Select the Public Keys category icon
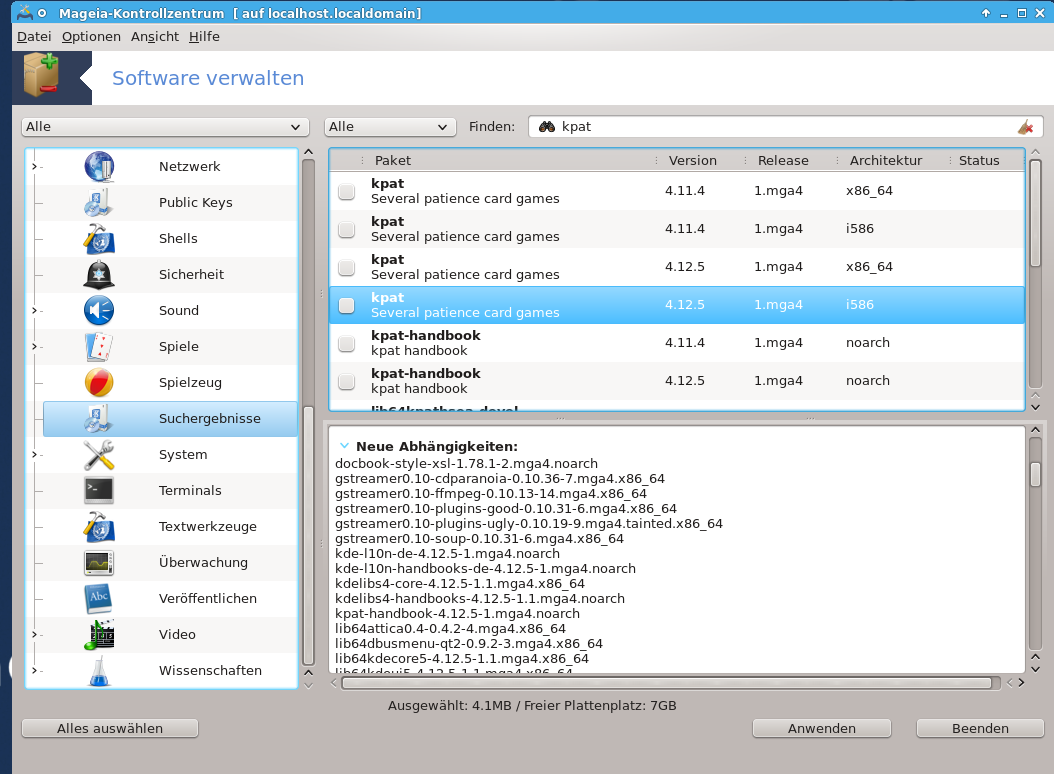The image size is (1054, 774). tap(99, 202)
